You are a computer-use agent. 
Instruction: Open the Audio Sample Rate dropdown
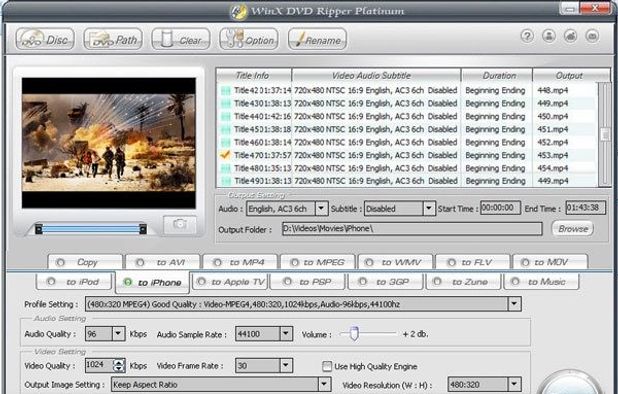tap(286, 334)
